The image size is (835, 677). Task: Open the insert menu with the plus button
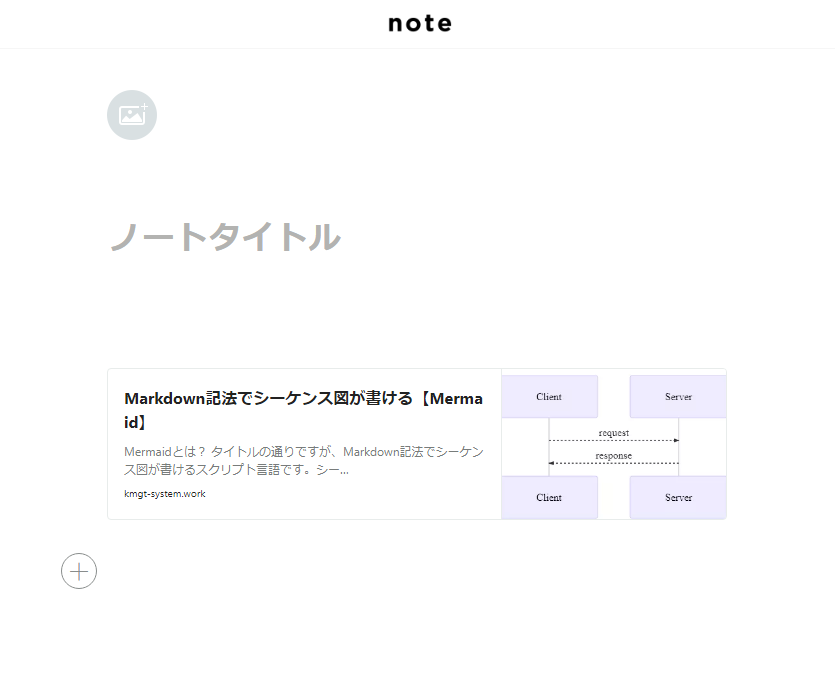tap(79, 572)
